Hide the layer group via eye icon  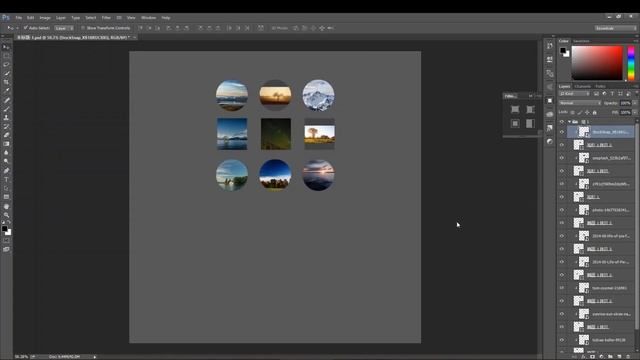point(562,122)
